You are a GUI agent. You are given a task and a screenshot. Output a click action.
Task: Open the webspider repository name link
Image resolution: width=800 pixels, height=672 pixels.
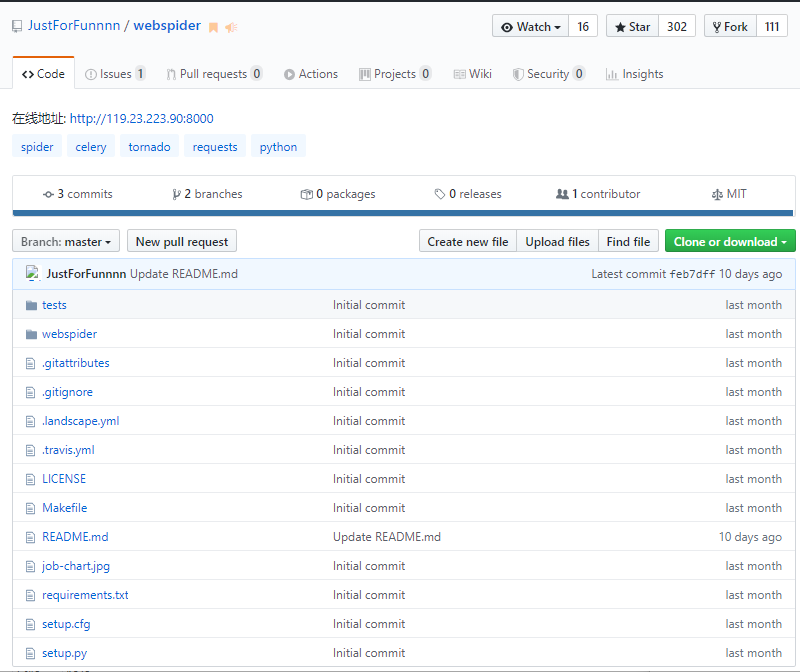[167, 26]
